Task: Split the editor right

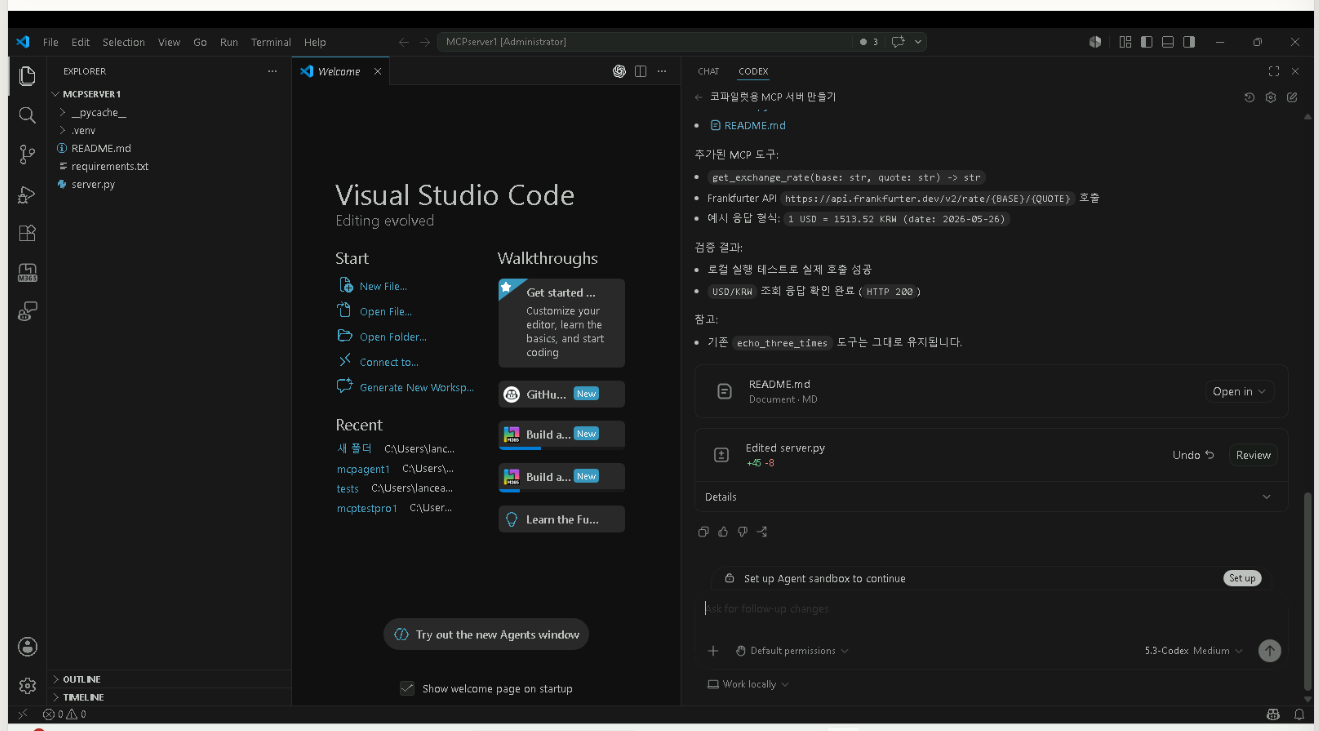Action: tap(641, 71)
